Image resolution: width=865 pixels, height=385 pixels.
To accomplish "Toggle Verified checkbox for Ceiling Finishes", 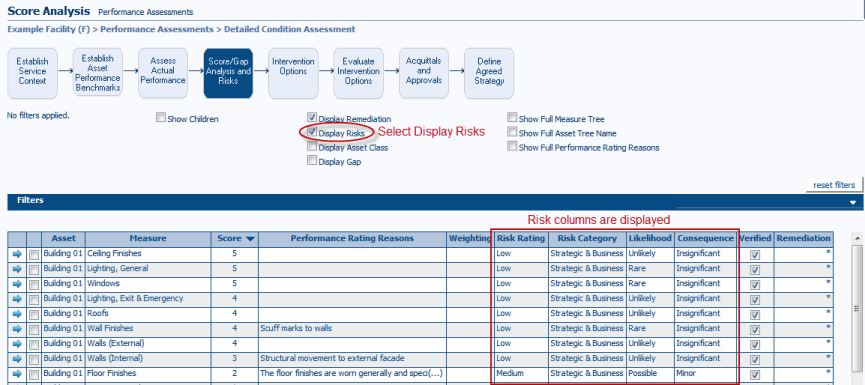I will click(755, 255).
